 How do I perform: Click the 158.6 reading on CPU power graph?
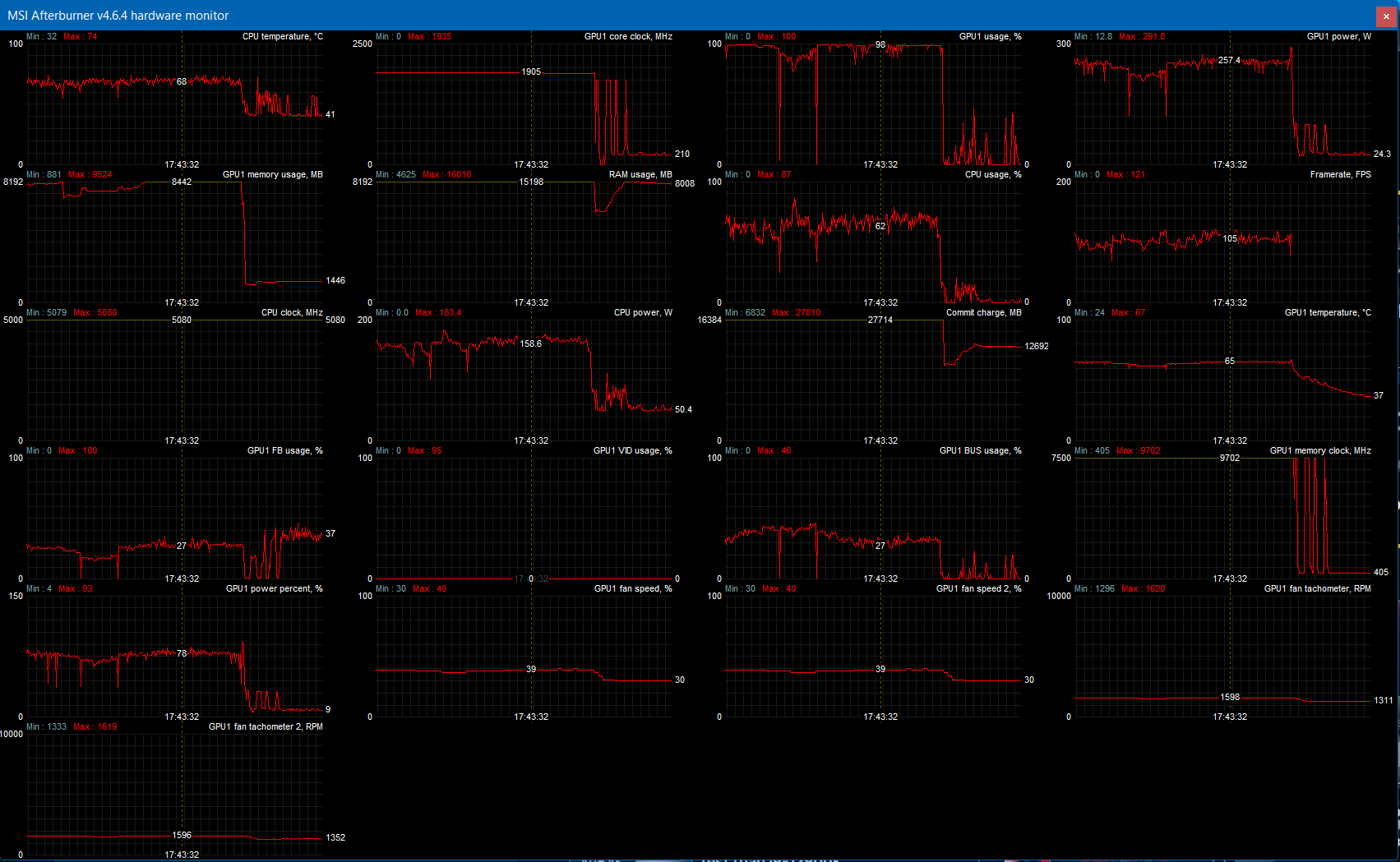tap(531, 343)
